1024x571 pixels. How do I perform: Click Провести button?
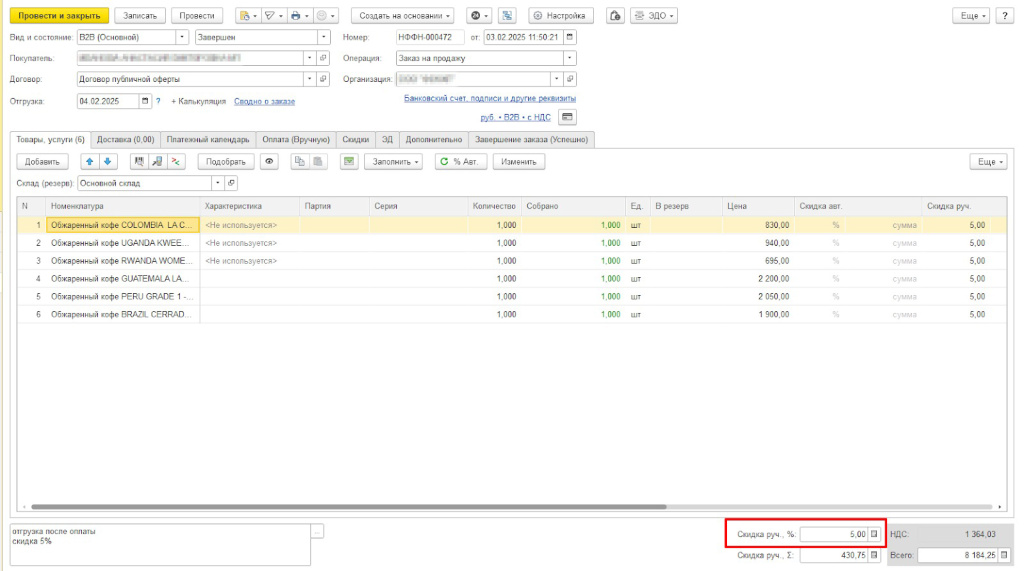(x=197, y=16)
